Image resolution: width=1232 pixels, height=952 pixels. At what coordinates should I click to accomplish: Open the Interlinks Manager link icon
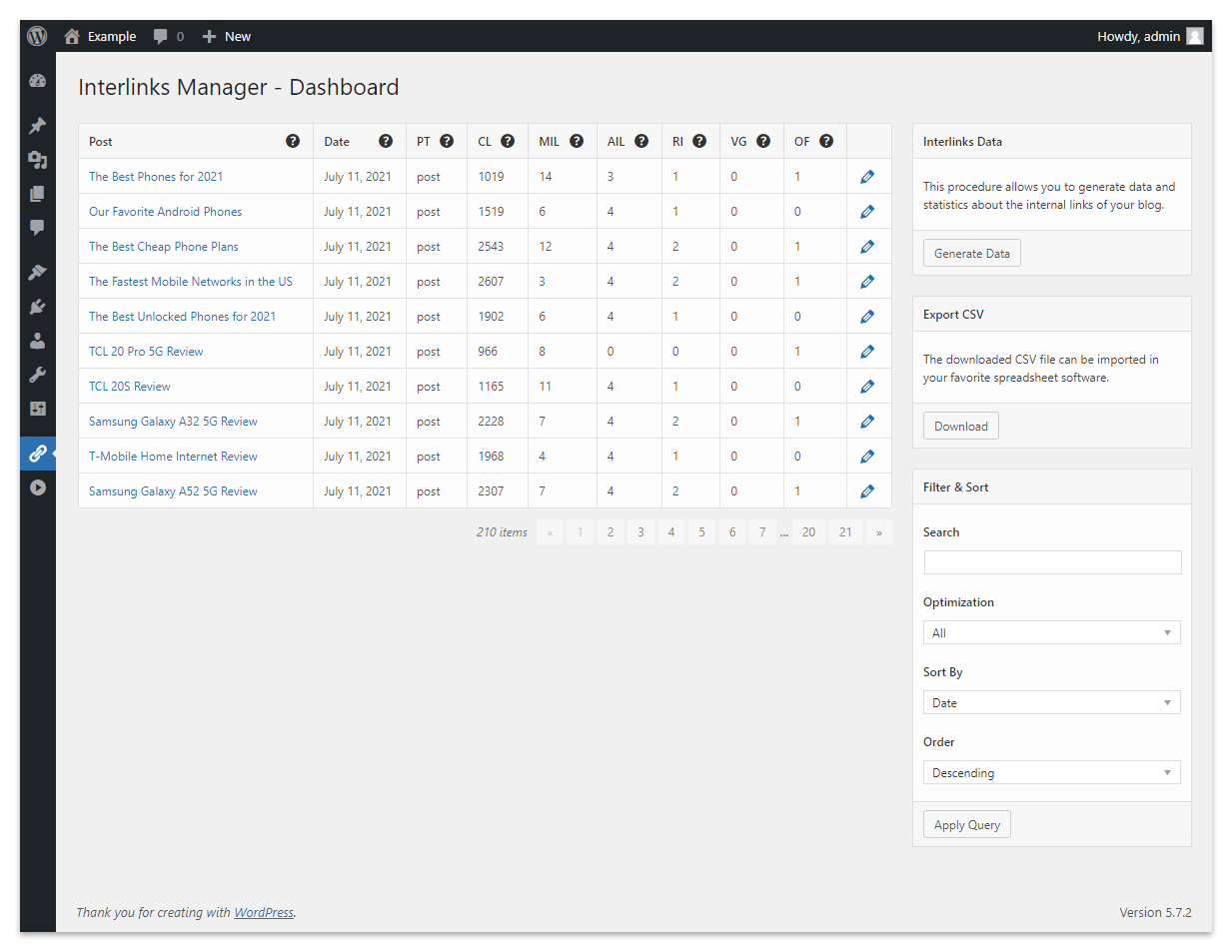point(38,454)
